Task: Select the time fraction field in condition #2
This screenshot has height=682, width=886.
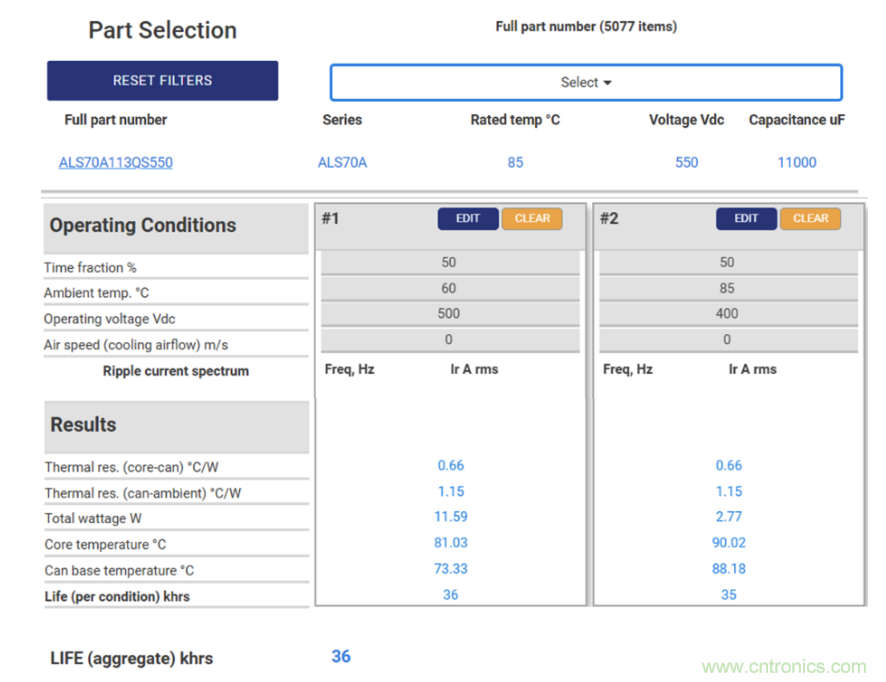Action: [727, 263]
